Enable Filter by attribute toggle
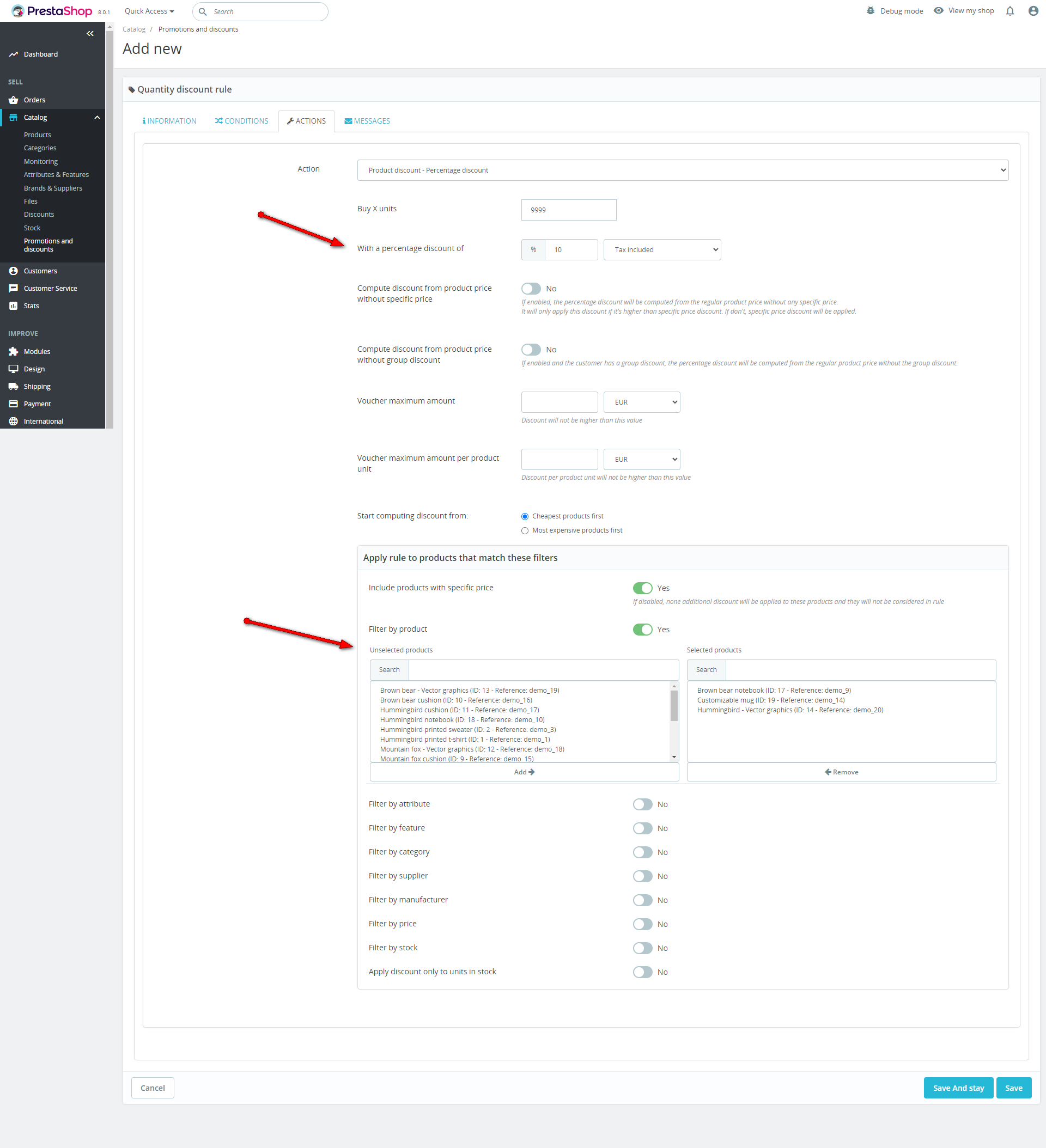Viewport: 1046px width, 1148px height. (642, 804)
